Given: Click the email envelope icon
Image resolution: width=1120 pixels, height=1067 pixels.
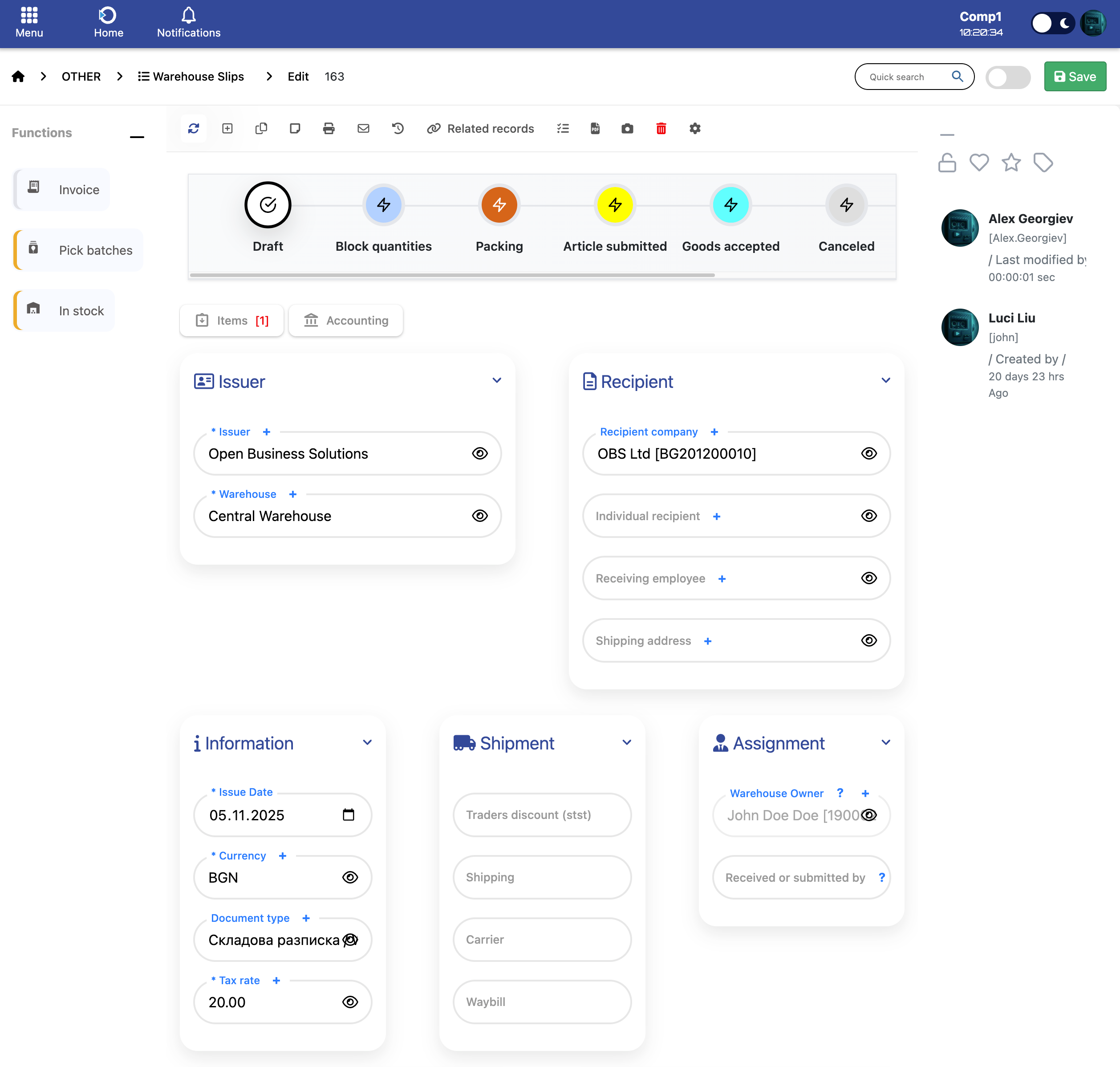Looking at the screenshot, I should 363,129.
